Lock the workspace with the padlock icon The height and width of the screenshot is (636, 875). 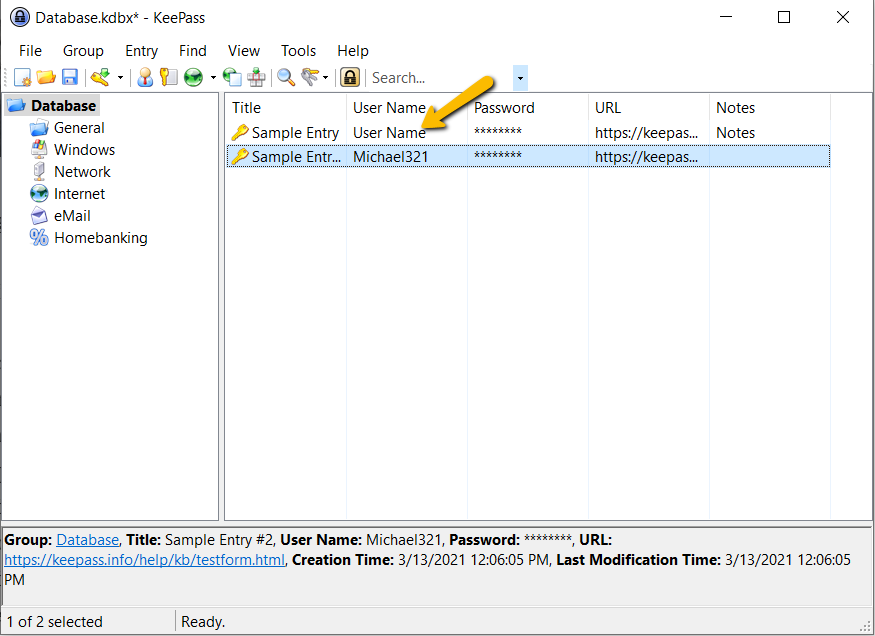348,77
